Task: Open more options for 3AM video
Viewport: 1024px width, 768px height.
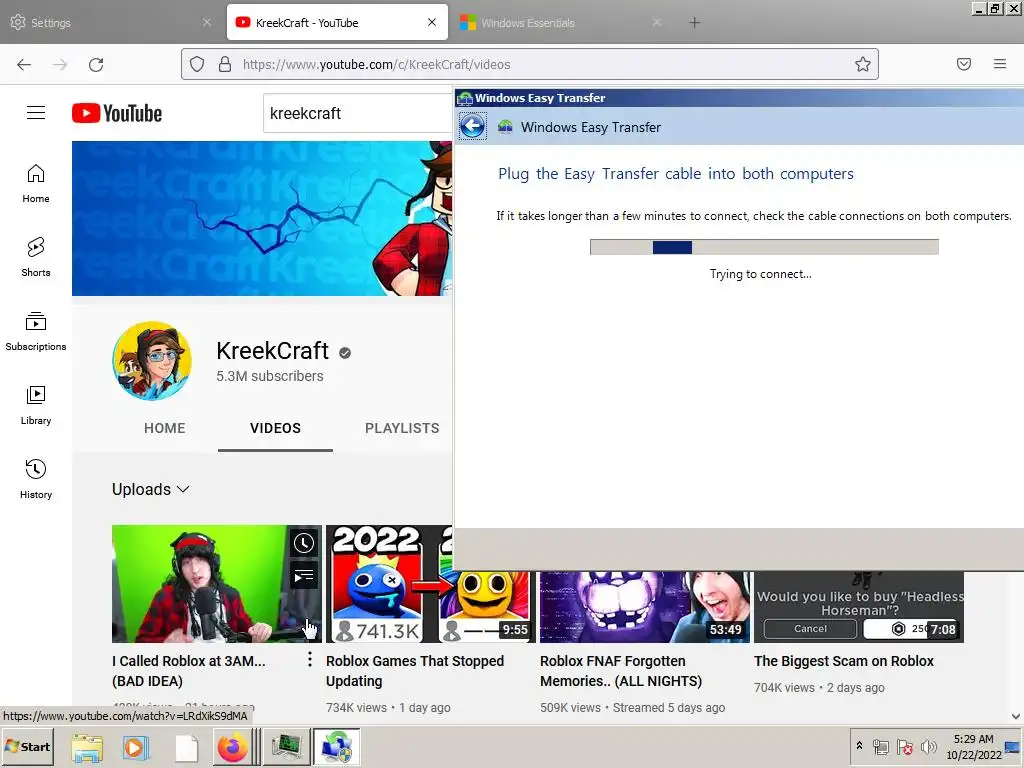Action: pos(310,660)
